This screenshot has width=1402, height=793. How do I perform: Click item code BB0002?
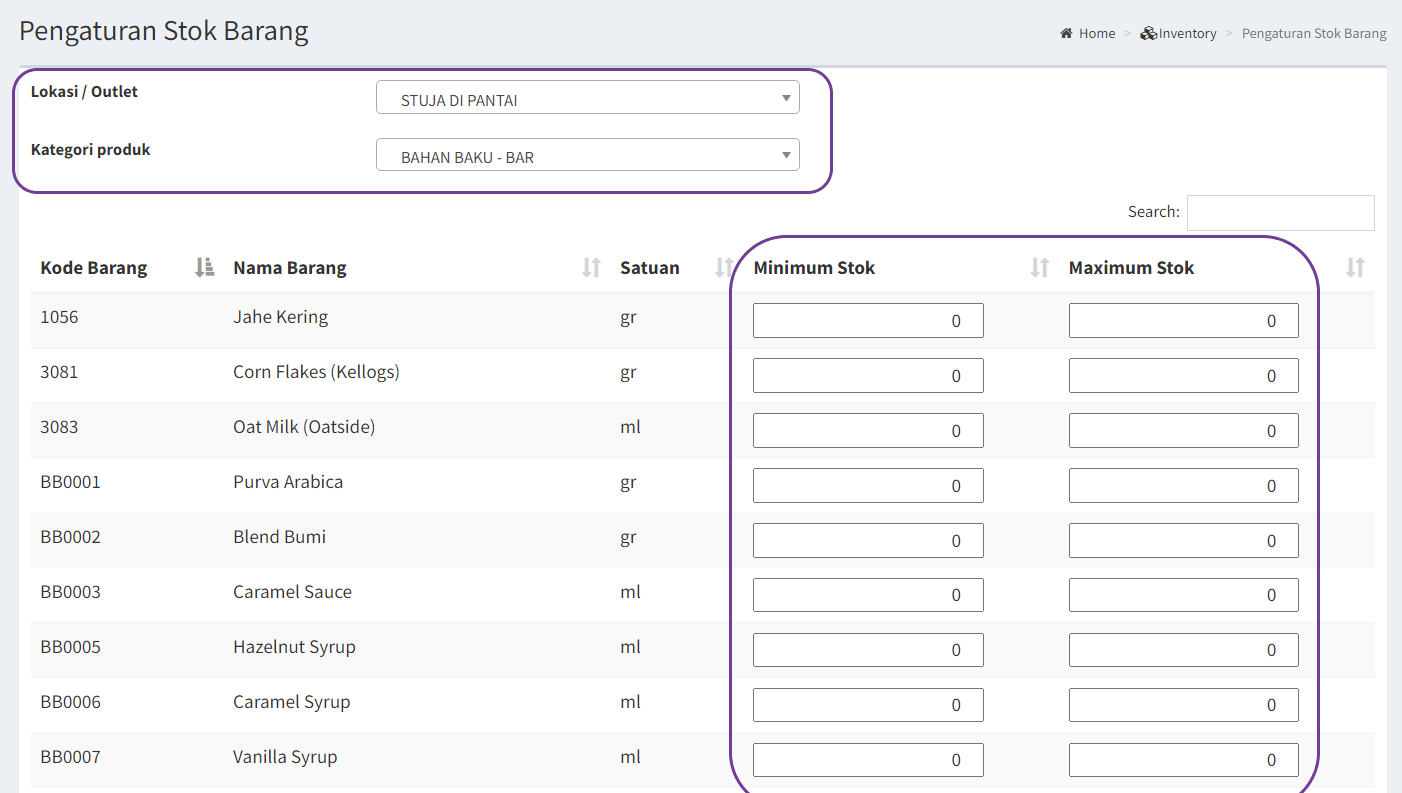pyautogui.click(x=70, y=537)
